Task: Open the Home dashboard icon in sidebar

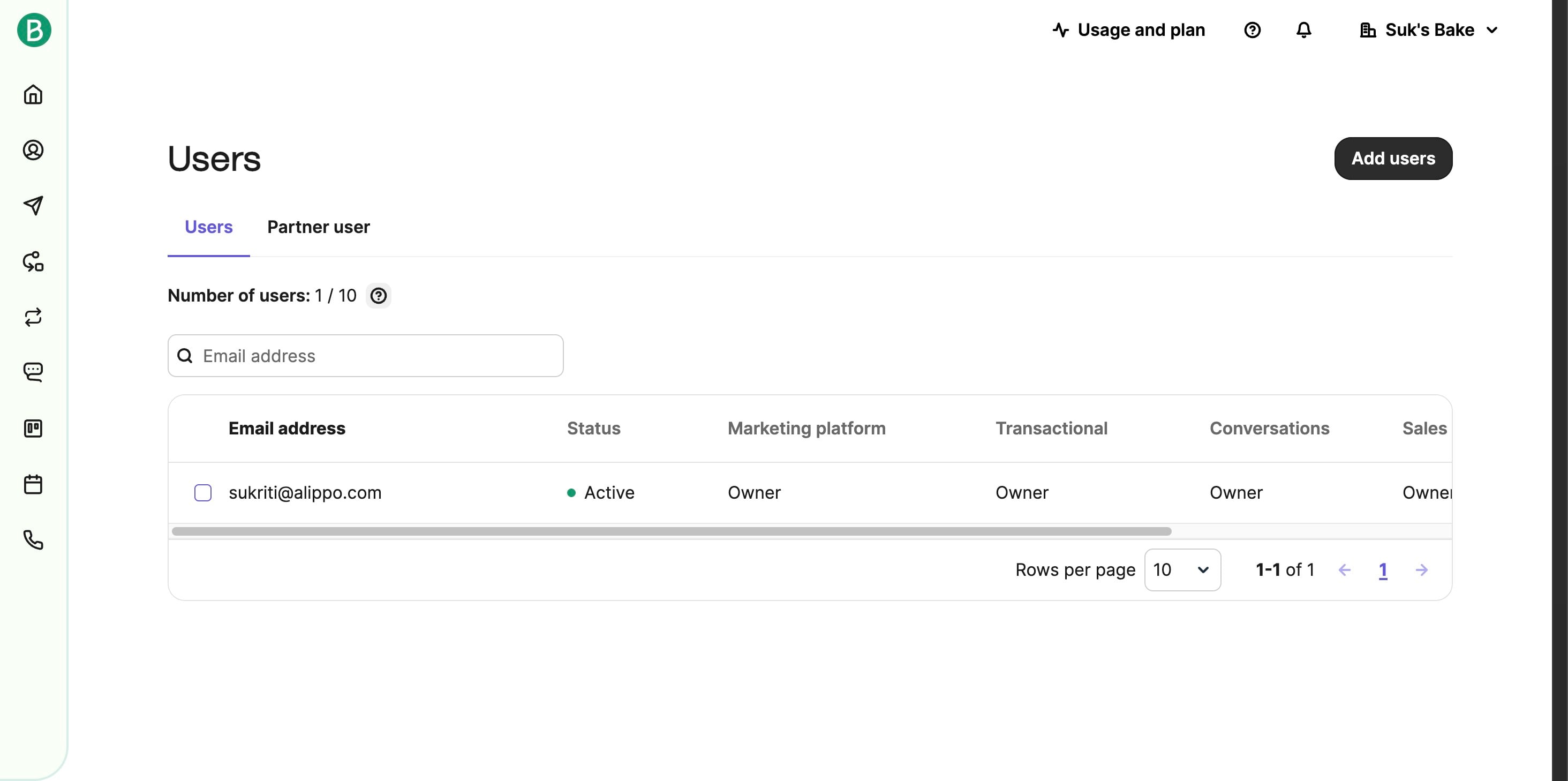Action: click(x=34, y=95)
